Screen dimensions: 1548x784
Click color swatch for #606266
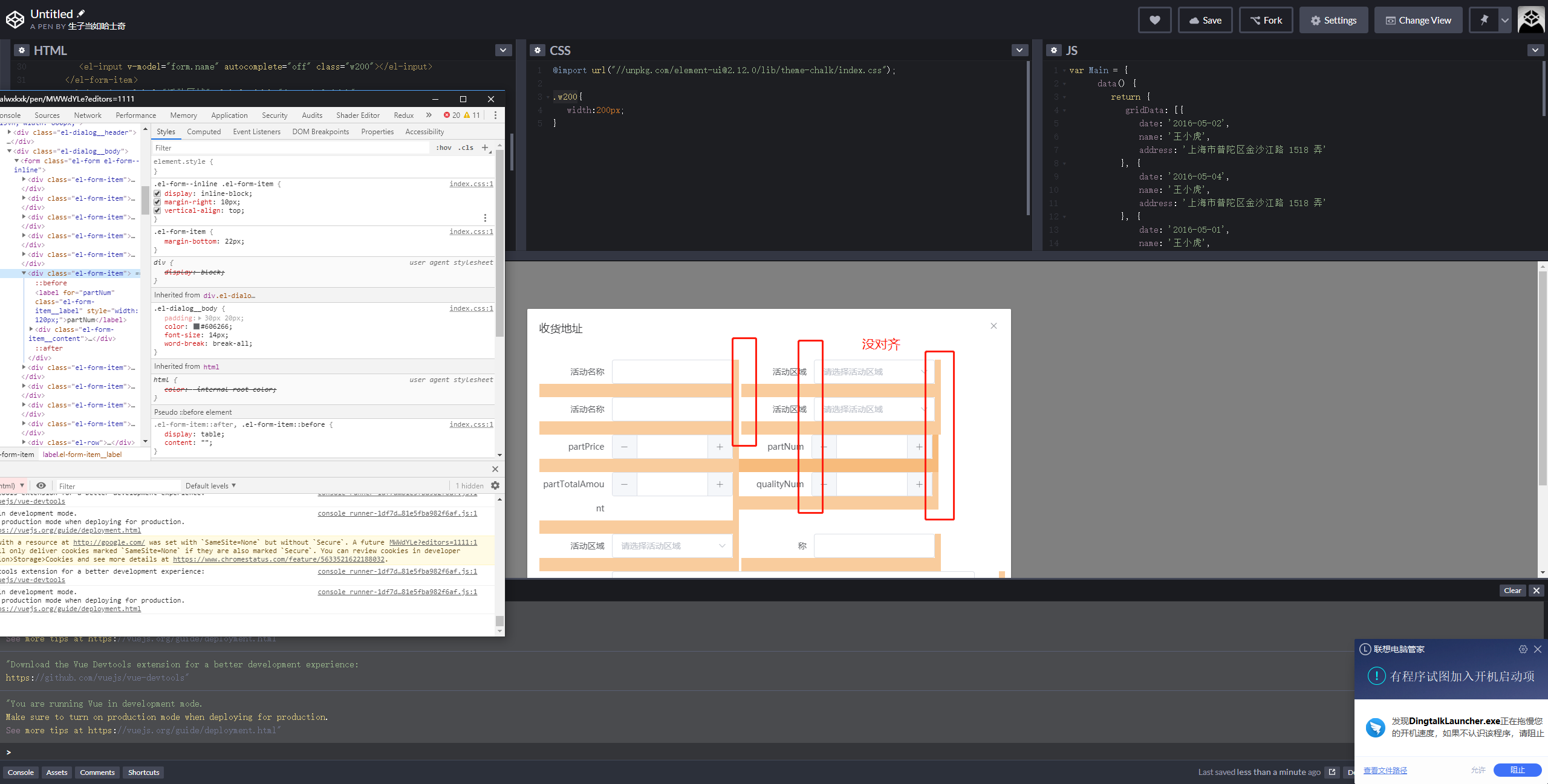pos(197,326)
